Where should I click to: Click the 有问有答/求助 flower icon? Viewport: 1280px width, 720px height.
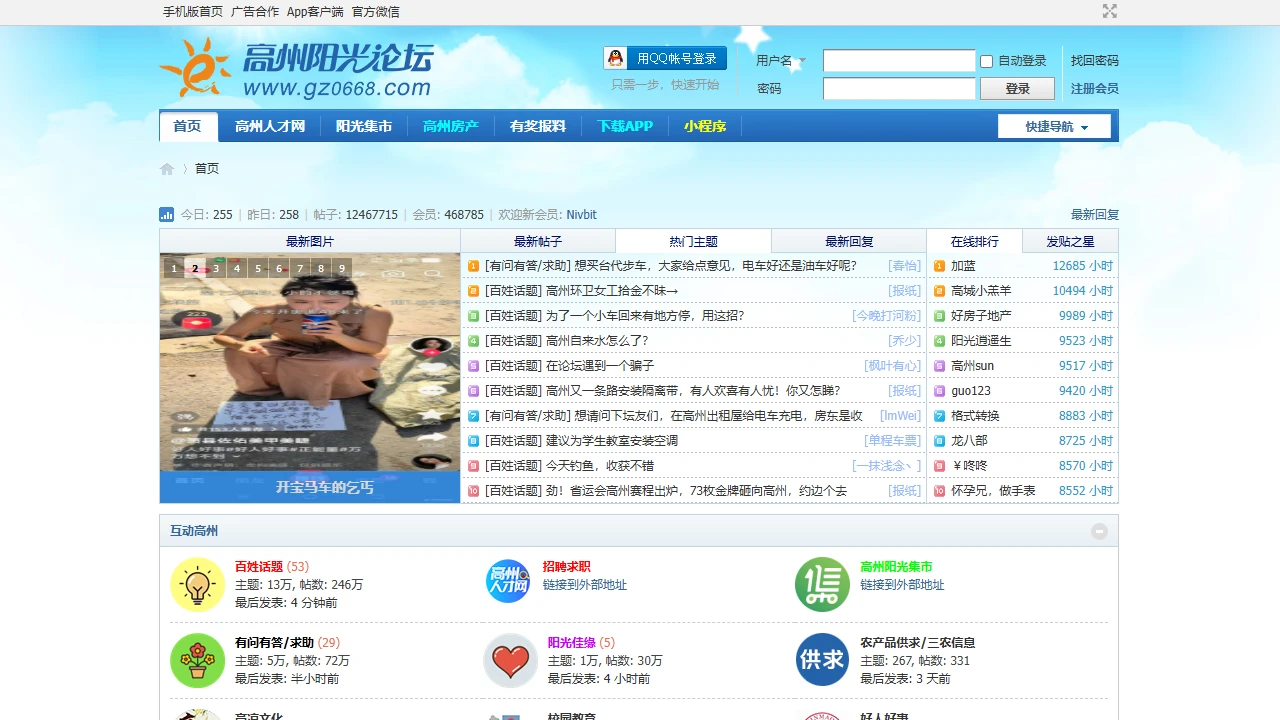click(197, 661)
